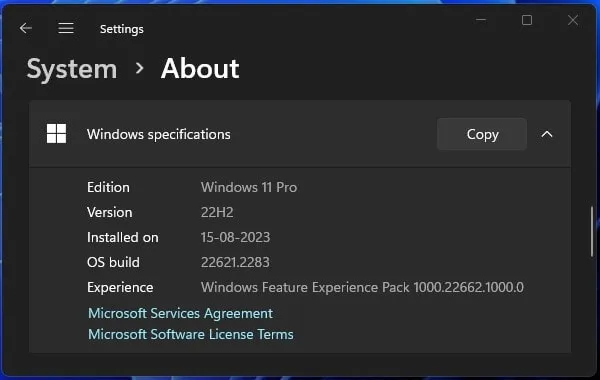Select the '15-08-2023' install date
The width and height of the screenshot is (600, 380).
click(x=235, y=237)
